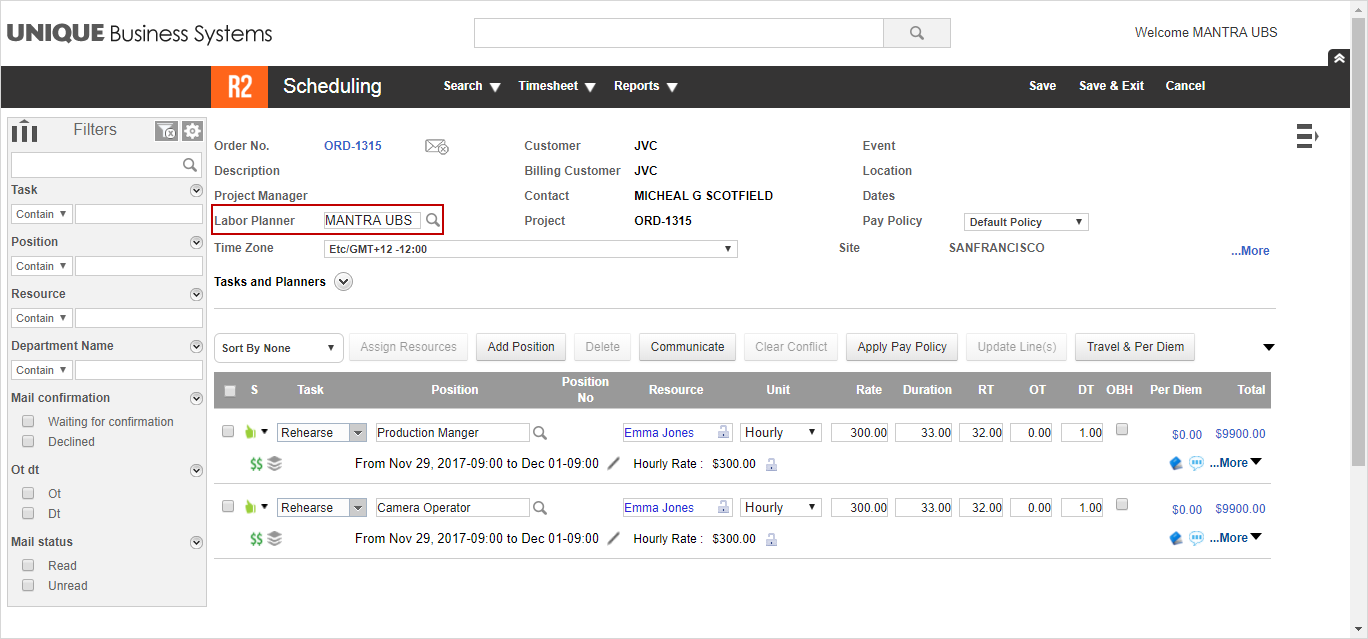Click the Duration field in Camera Operator row
Image resolution: width=1368 pixels, height=639 pixels.
(923, 508)
